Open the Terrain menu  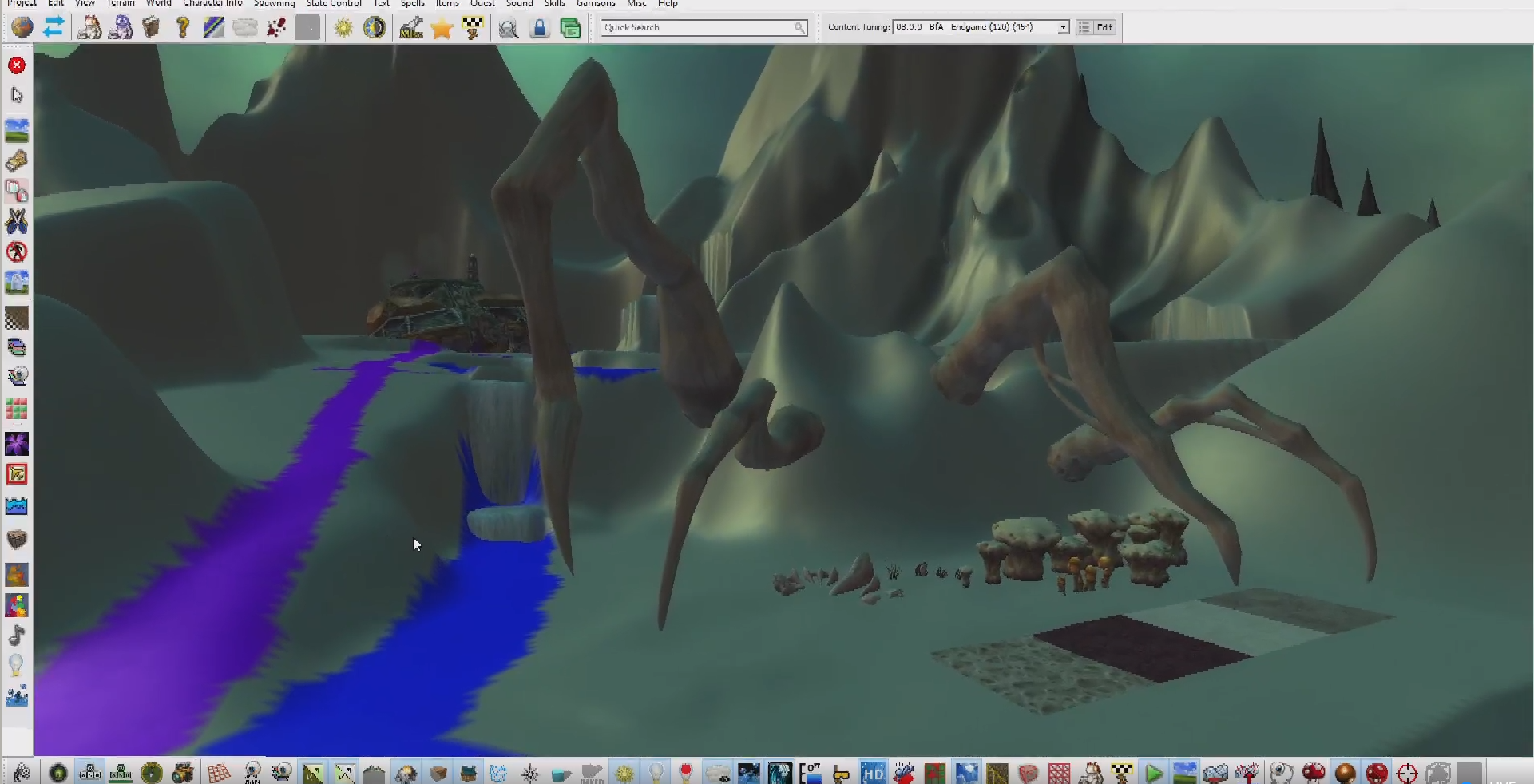pyautogui.click(x=121, y=3)
